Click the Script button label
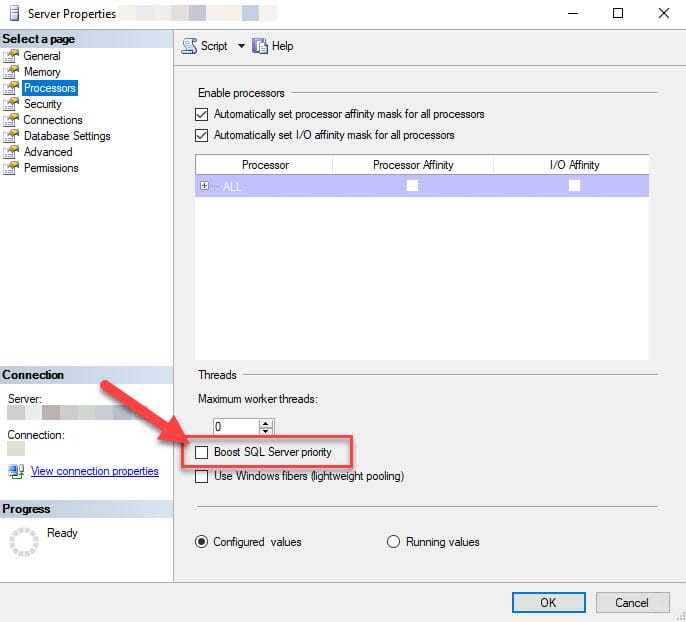 click(x=214, y=46)
